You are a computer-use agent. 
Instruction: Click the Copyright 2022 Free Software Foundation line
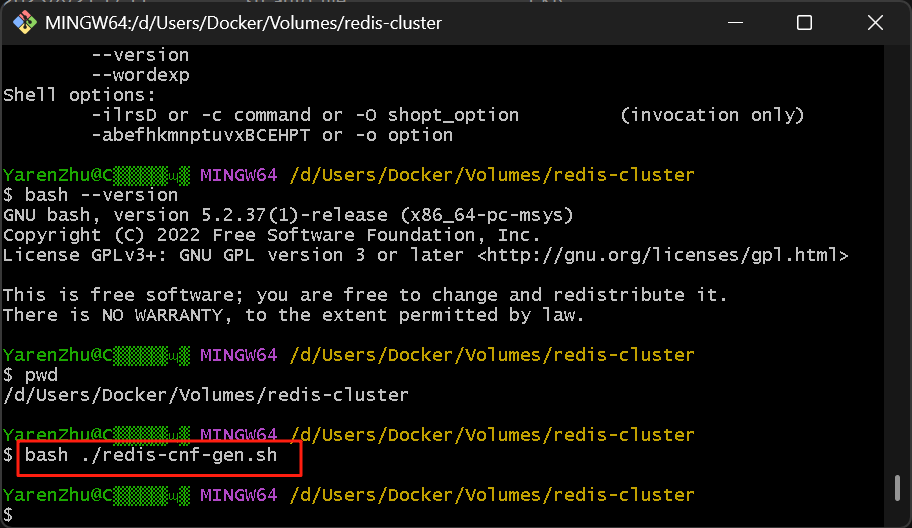click(272, 235)
